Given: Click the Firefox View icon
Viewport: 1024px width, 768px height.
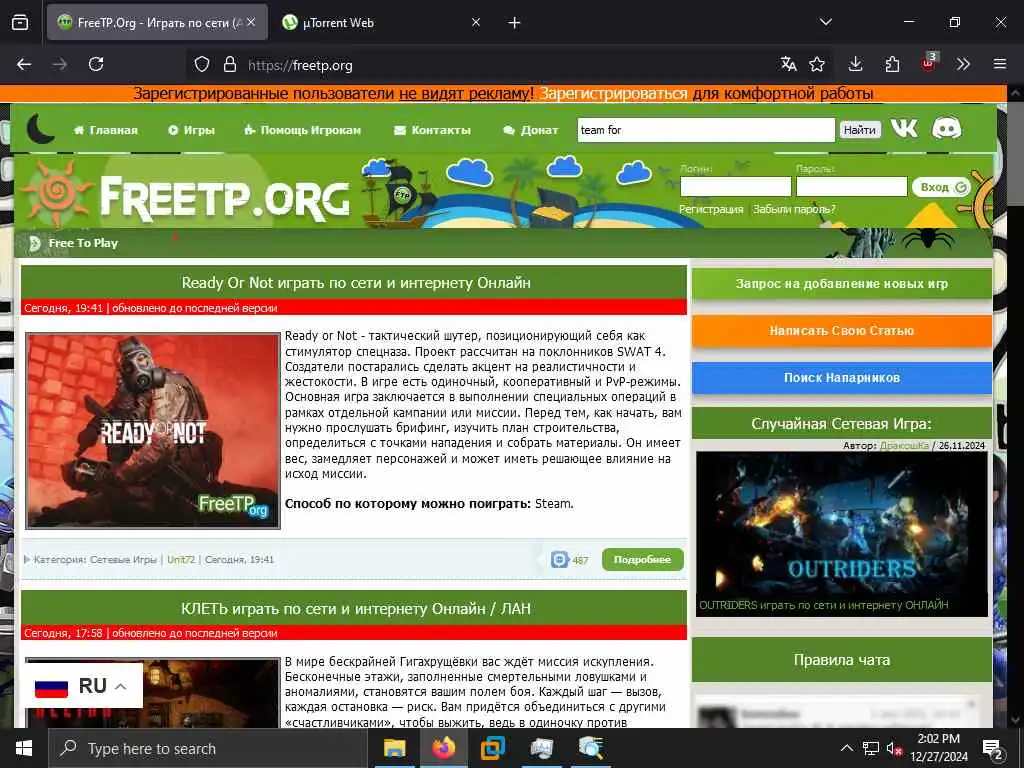Looking at the screenshot, I should point(20,23).
